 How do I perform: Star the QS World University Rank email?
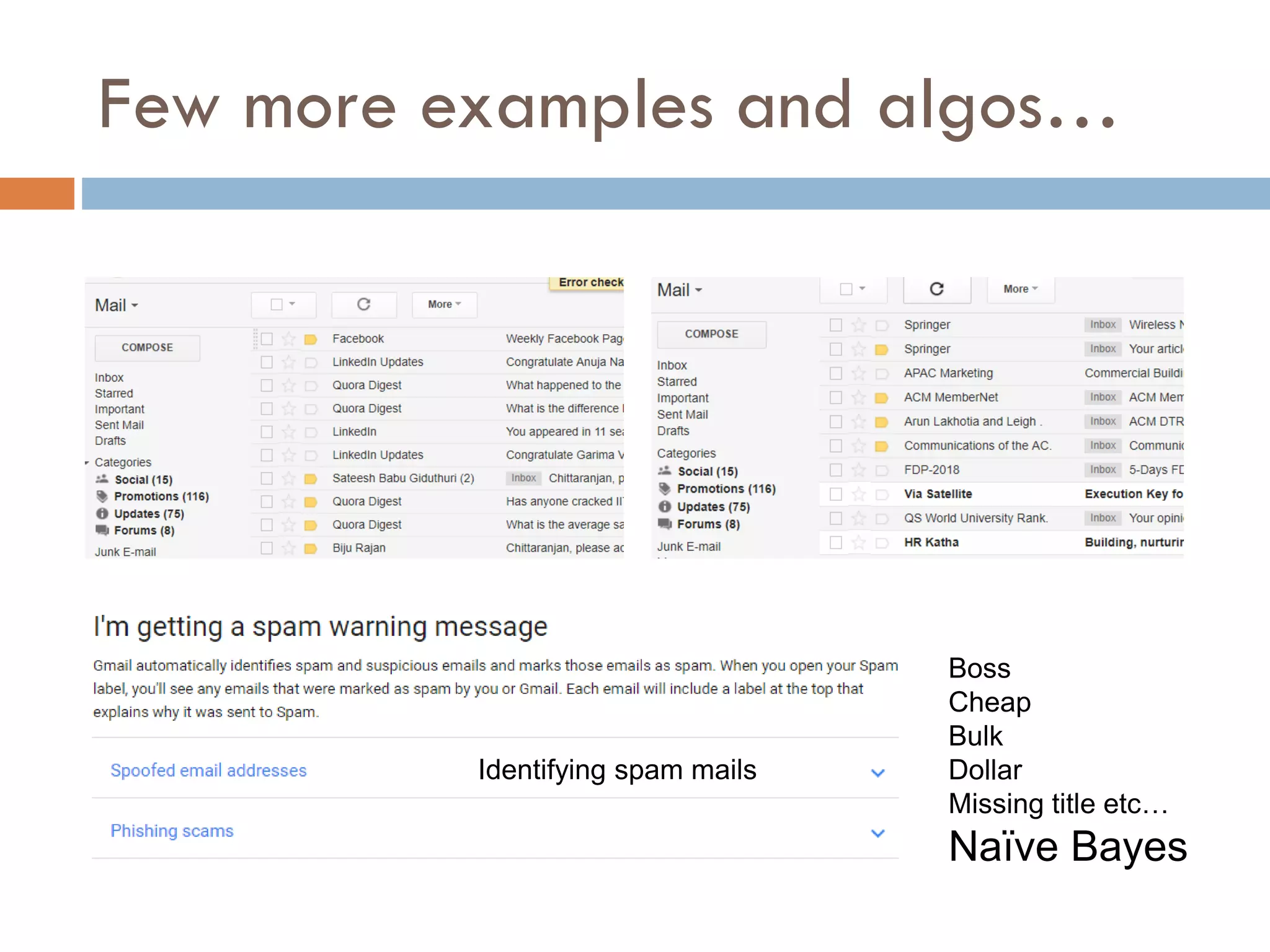[x=859, y=518]
